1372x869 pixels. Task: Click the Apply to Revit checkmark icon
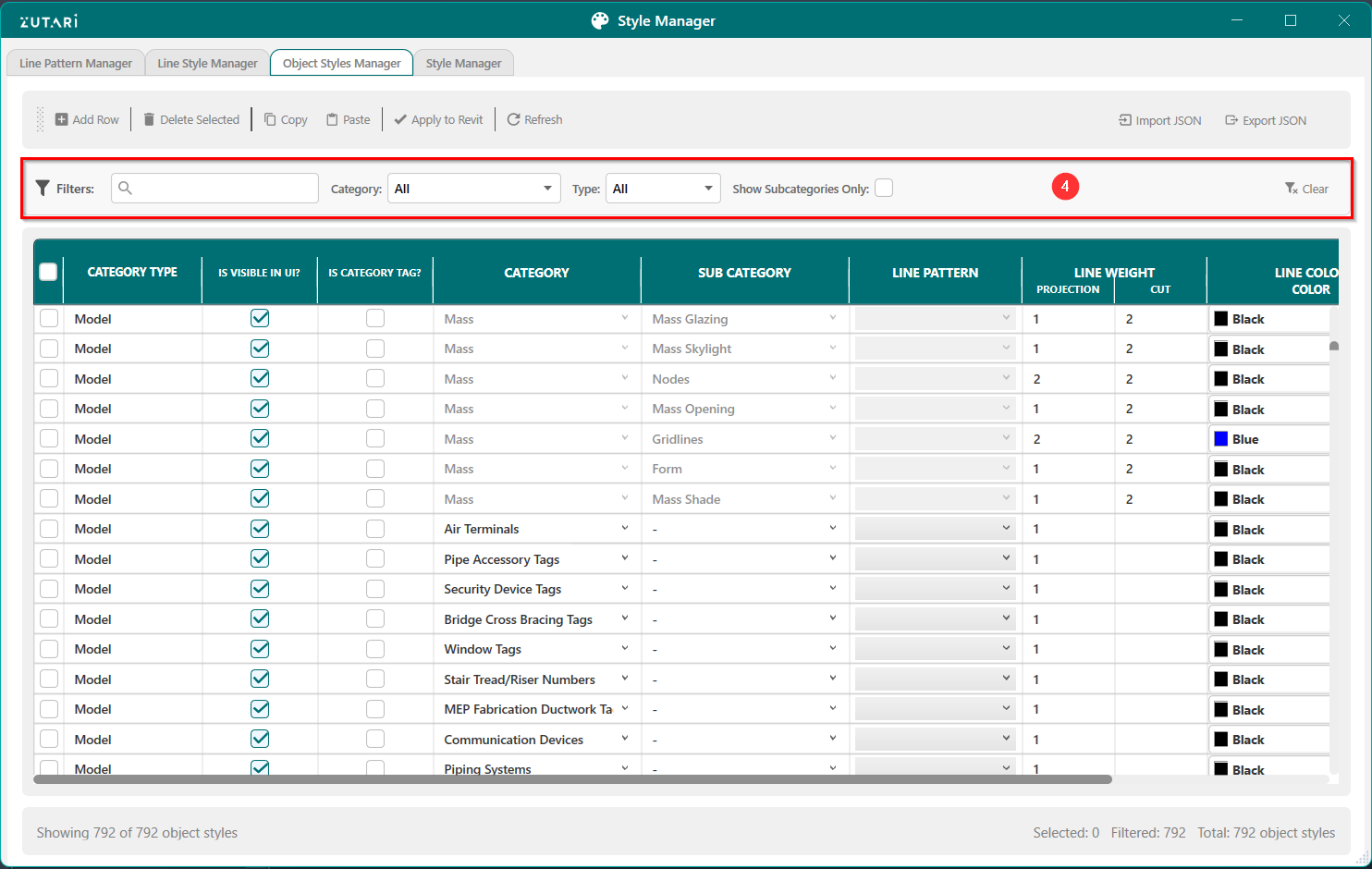pyautogui.click(x=400, y=119)
